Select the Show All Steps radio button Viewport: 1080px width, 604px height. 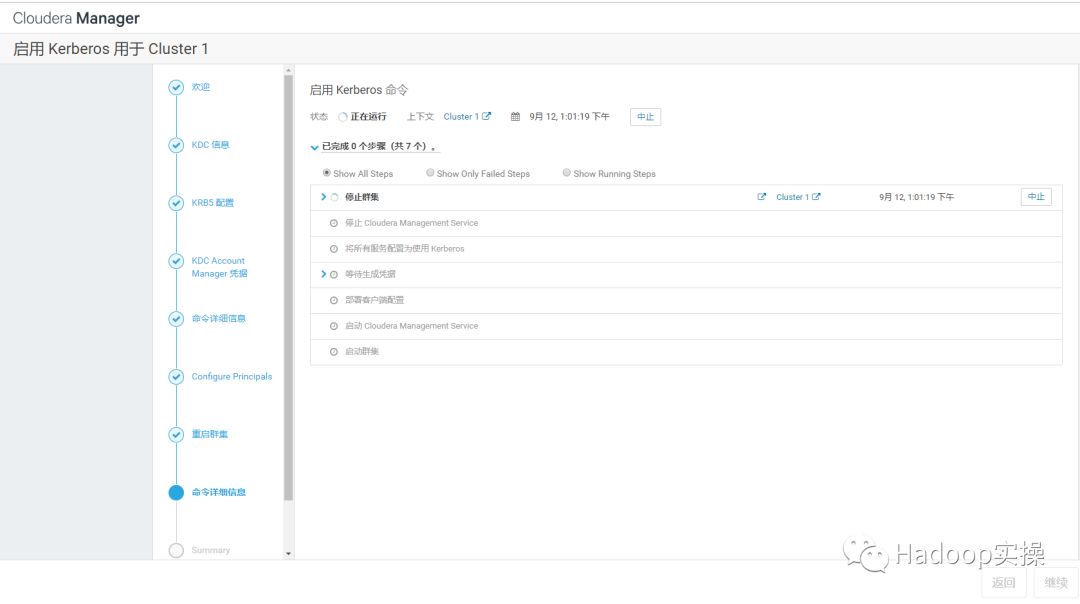(x=326, y=173)
